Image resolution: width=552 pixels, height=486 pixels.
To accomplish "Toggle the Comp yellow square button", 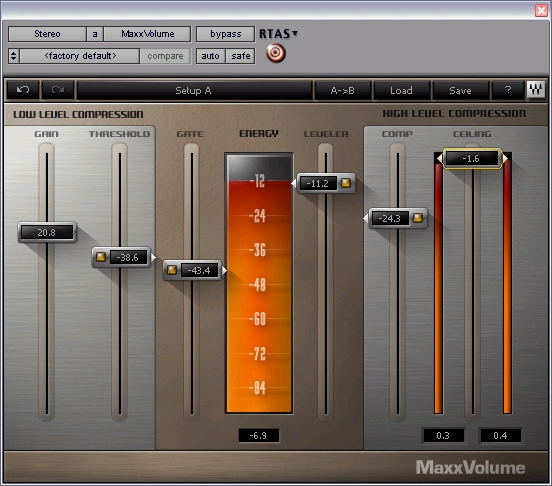I will click(418, 218).
